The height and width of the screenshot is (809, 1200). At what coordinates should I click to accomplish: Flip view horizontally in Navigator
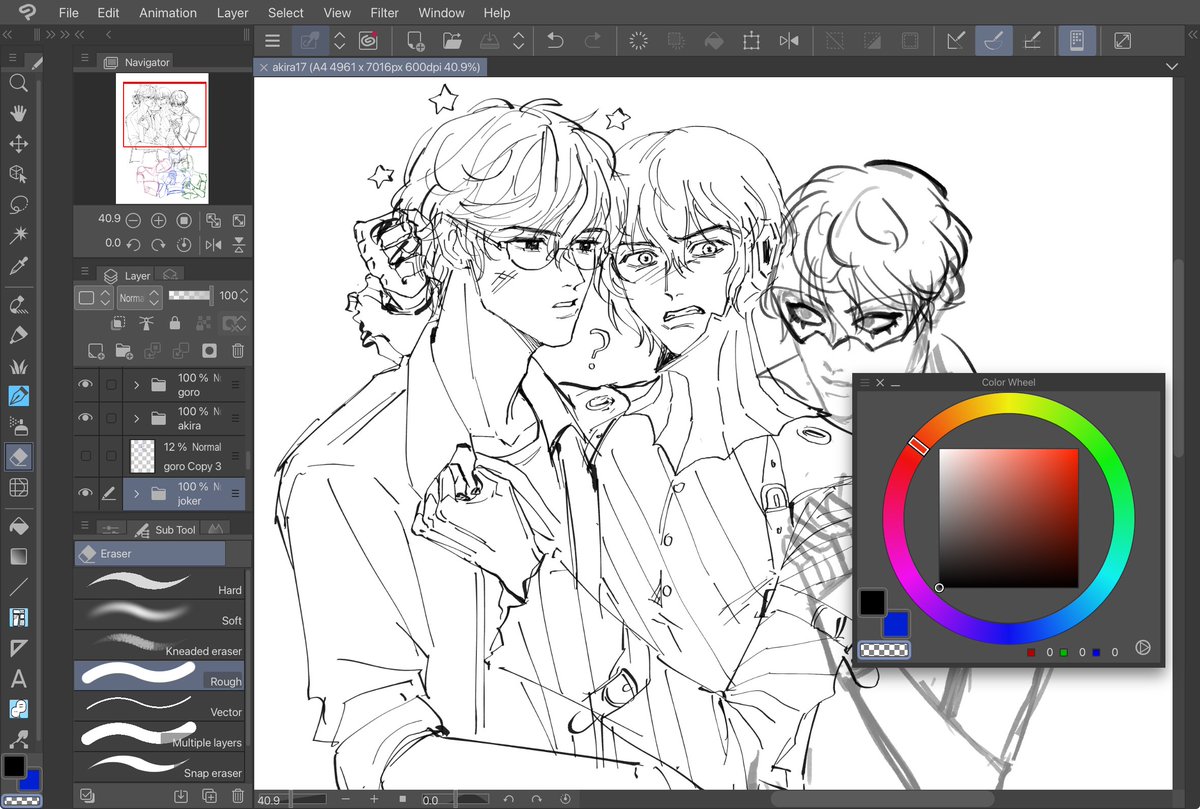[213, 244]
